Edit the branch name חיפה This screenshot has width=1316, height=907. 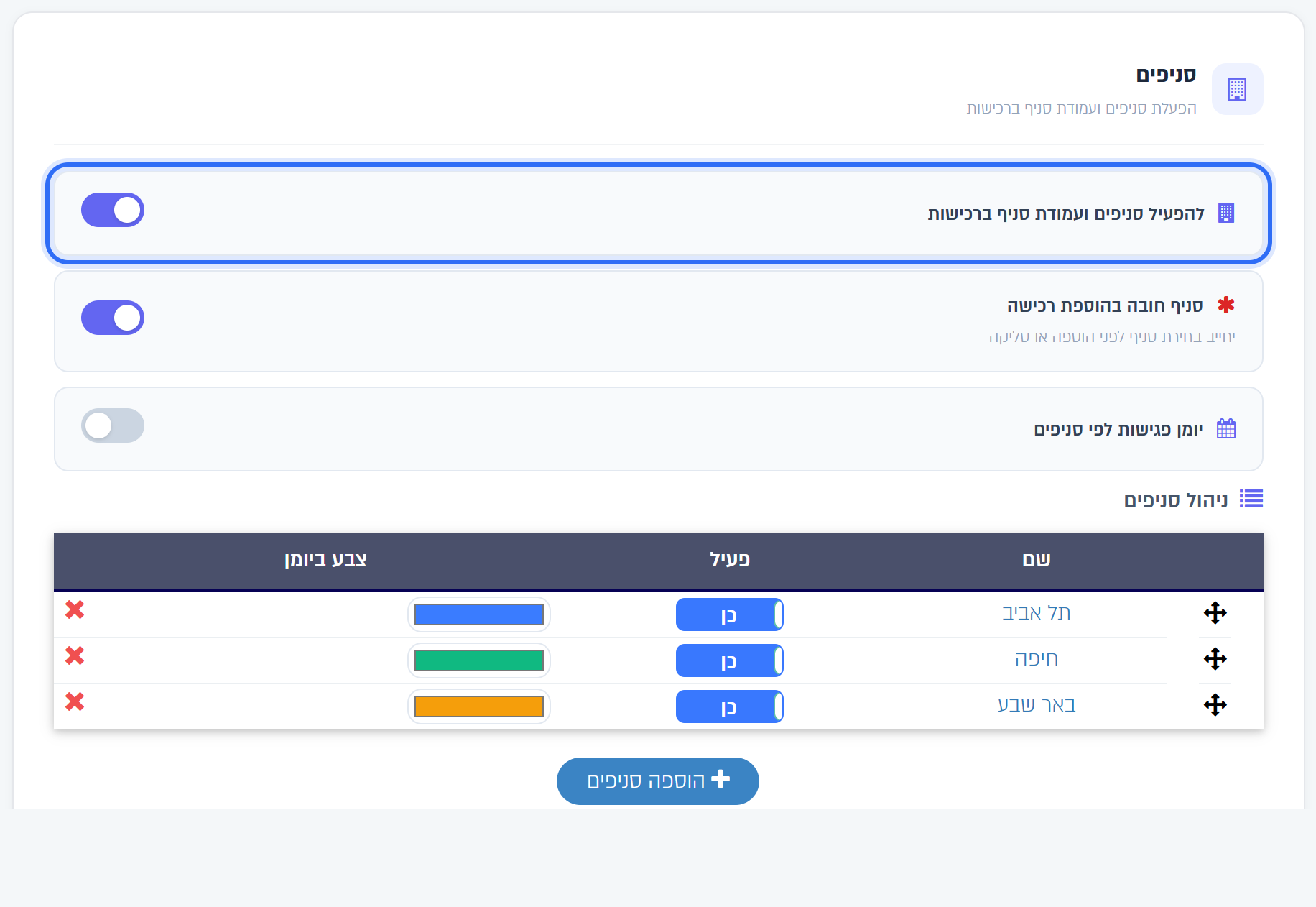coord(1037,659)
